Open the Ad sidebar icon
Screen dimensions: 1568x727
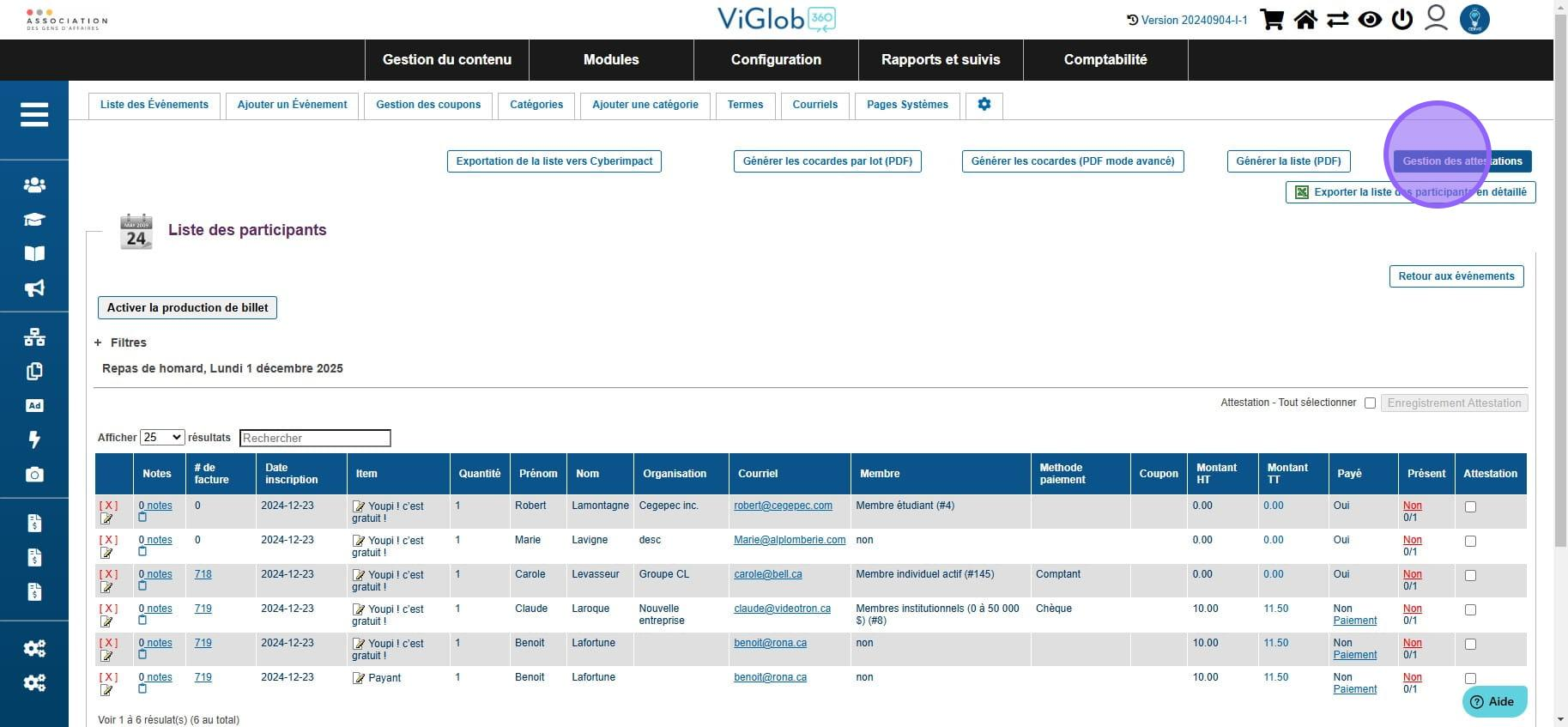point(34,405)
